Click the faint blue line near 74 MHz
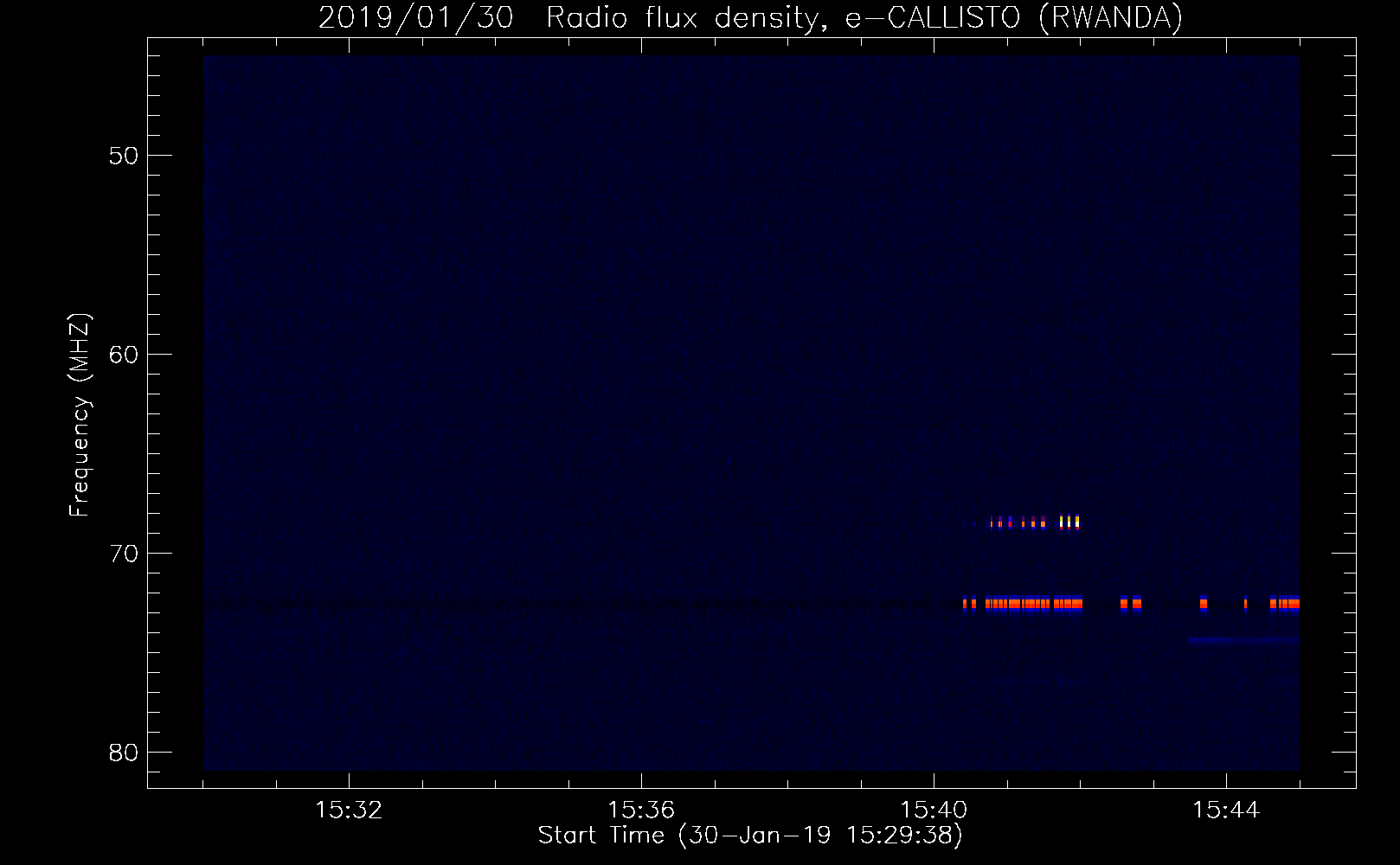Screen dimensions: 1400x865 (x=1243, y=640)
